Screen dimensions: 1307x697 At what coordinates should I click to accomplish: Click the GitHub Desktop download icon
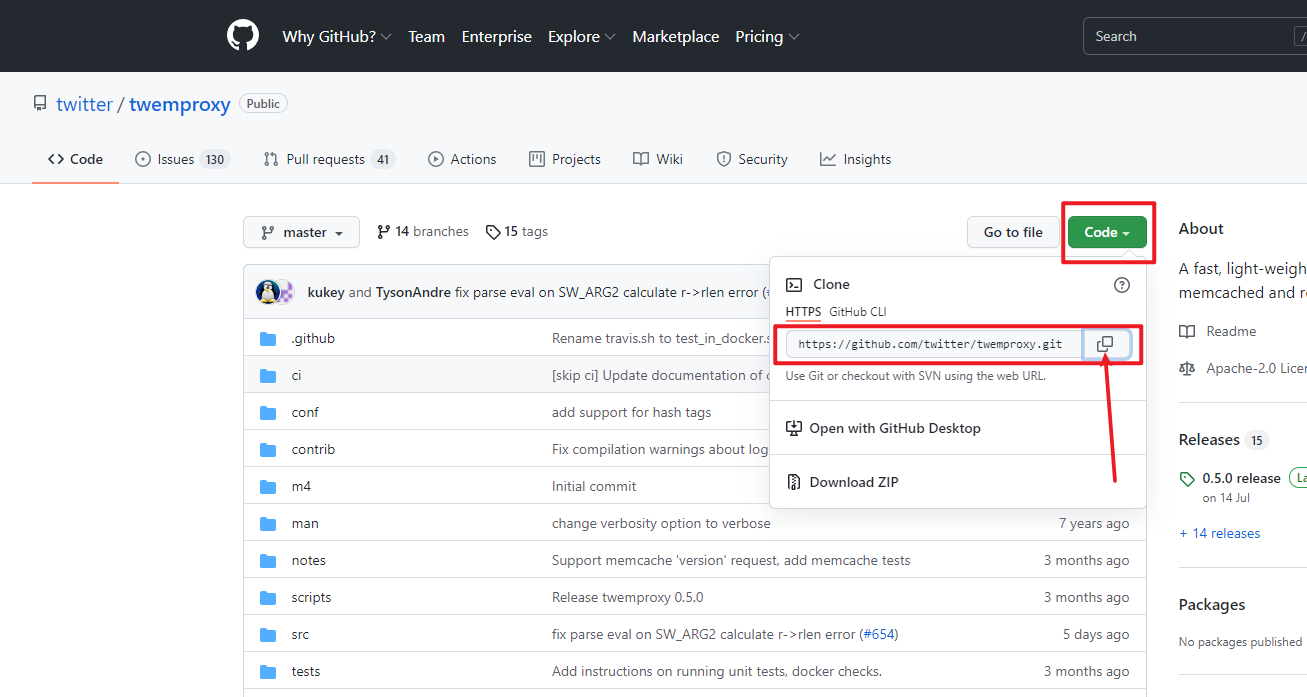[x=794, y=428]
